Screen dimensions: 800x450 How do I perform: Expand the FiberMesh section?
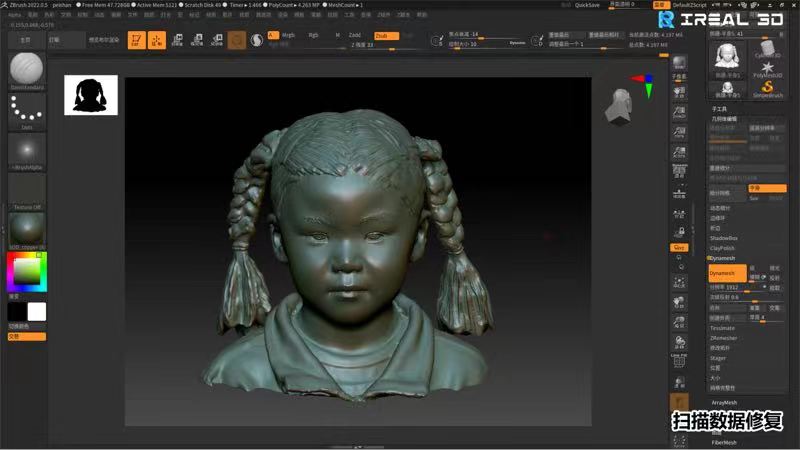pyautogui.click(x=724, y=442)
